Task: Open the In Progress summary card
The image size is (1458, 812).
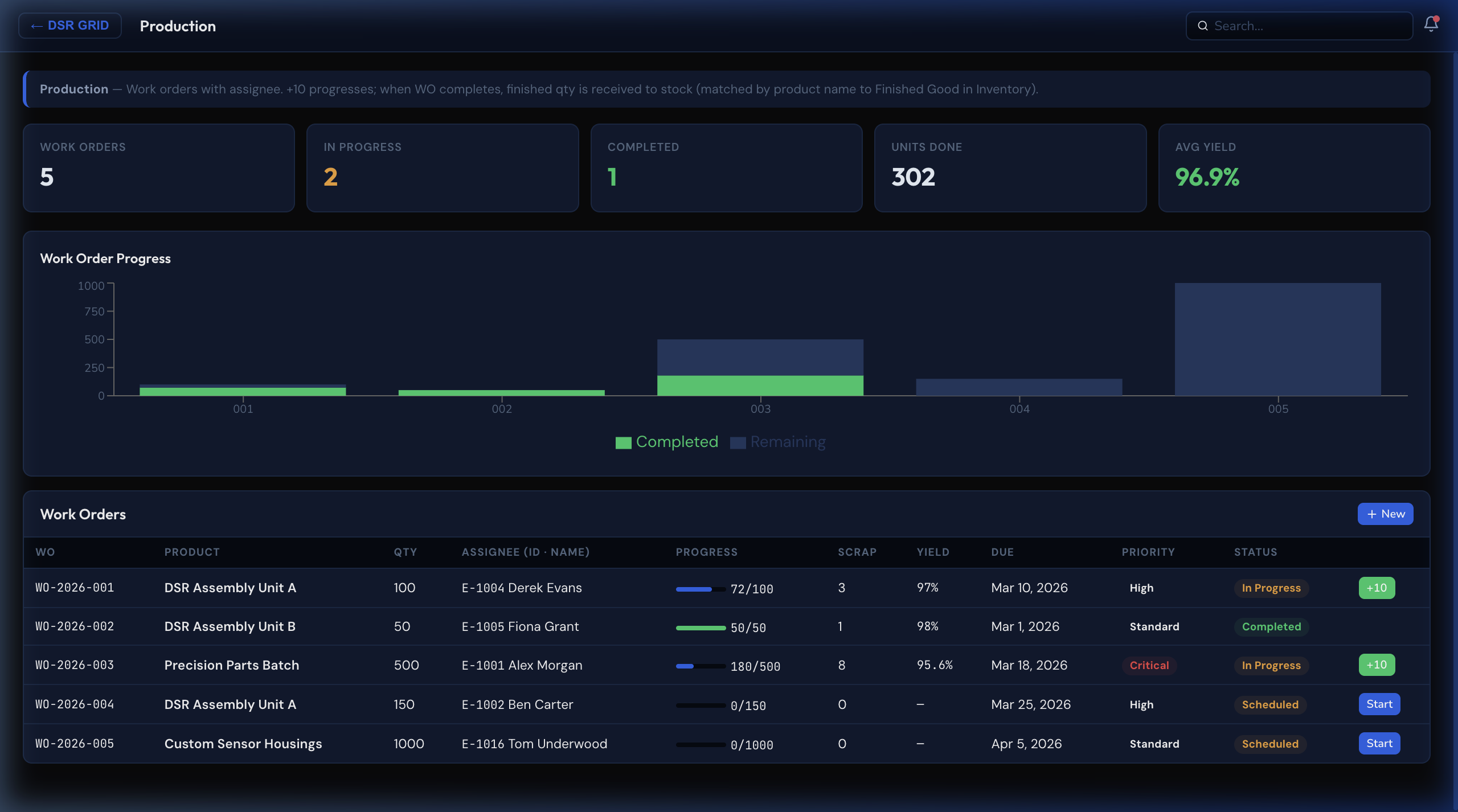Action: [x=443, y=168]
